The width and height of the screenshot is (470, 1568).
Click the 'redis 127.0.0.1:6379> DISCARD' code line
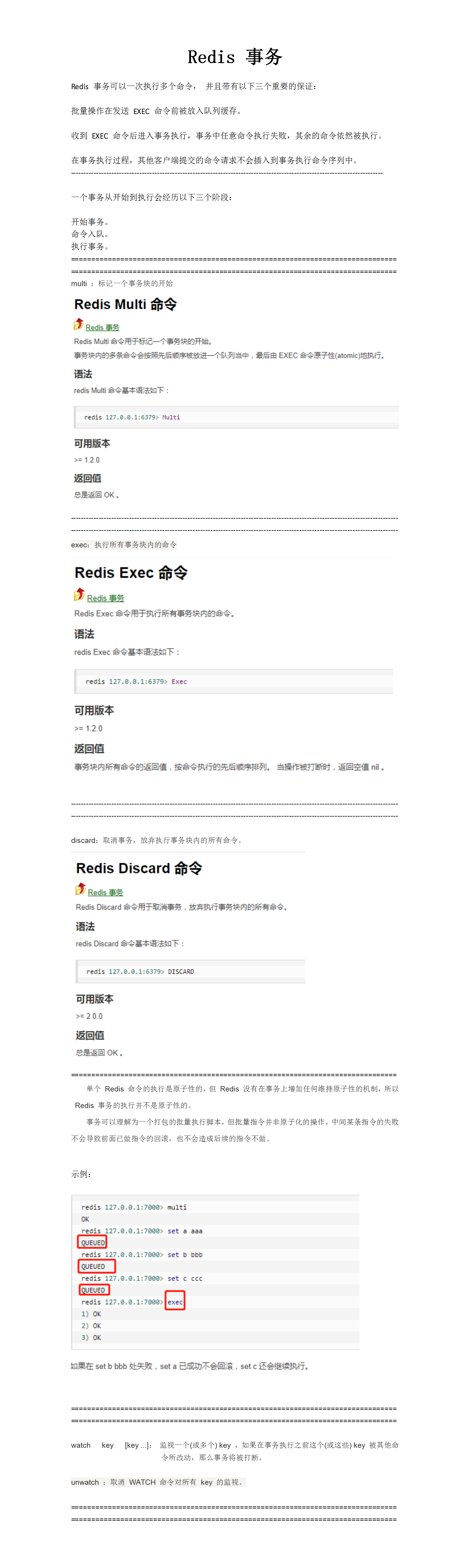[140, 971]
